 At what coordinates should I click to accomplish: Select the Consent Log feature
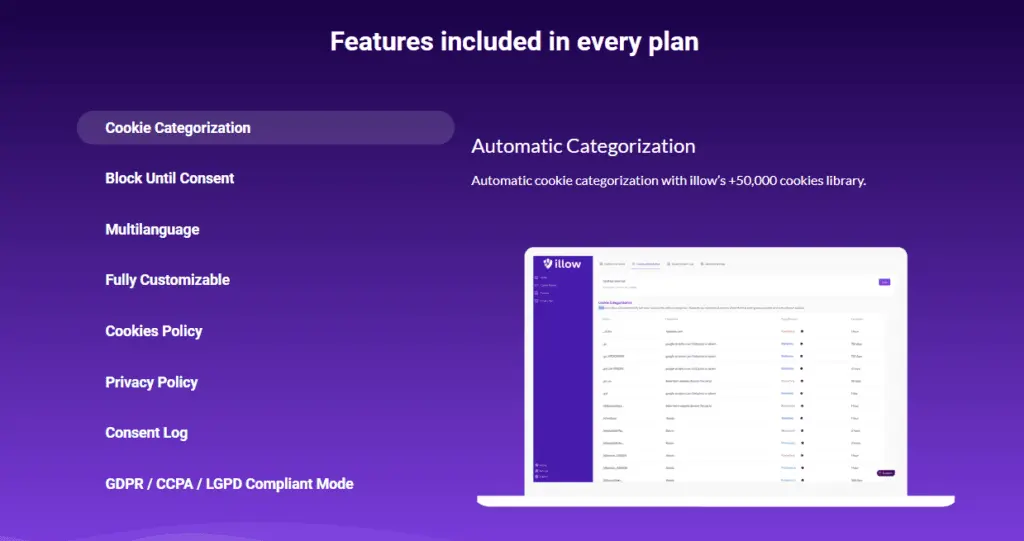146,433
